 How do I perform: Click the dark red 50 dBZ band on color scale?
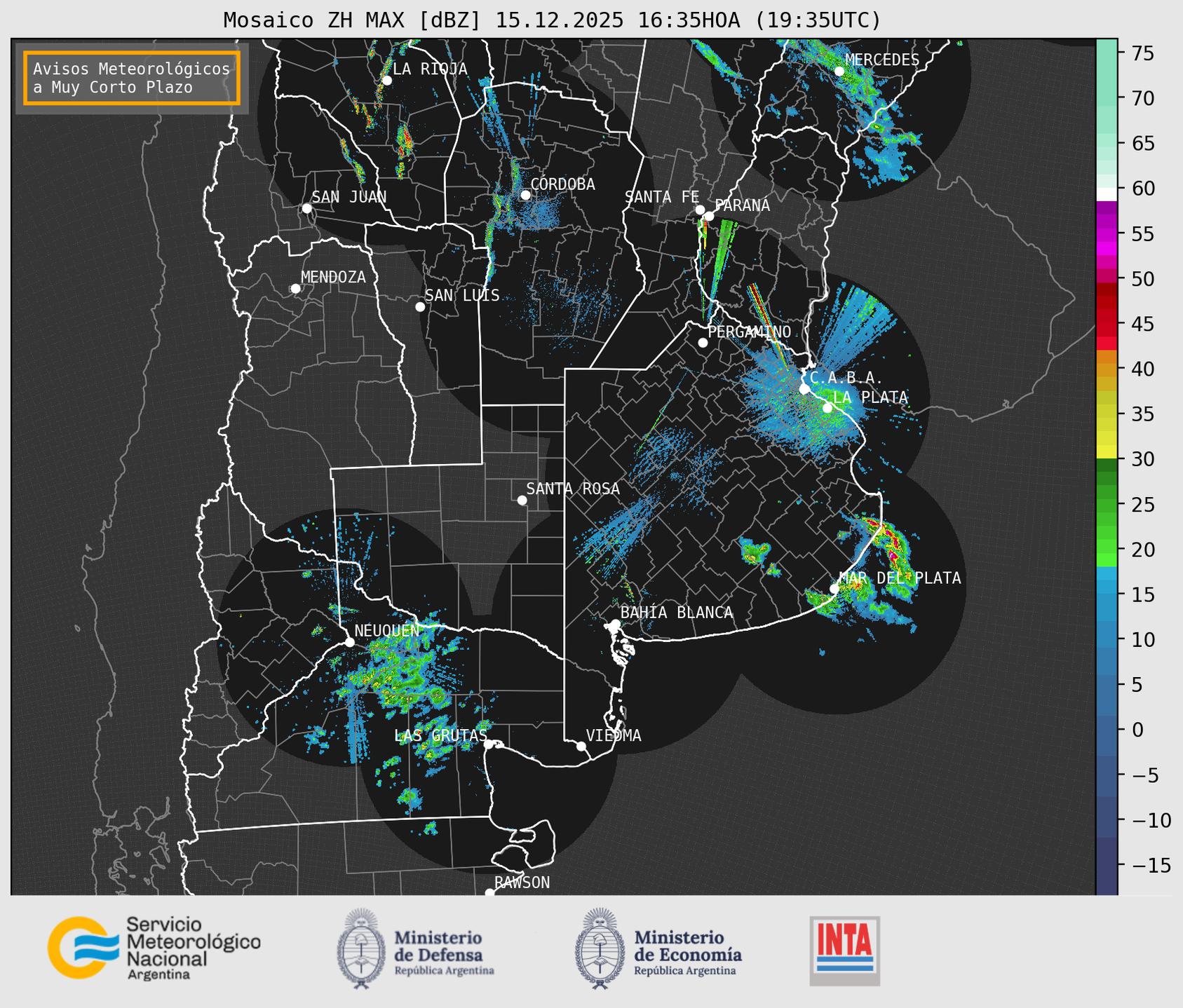tap(1107, 289)
